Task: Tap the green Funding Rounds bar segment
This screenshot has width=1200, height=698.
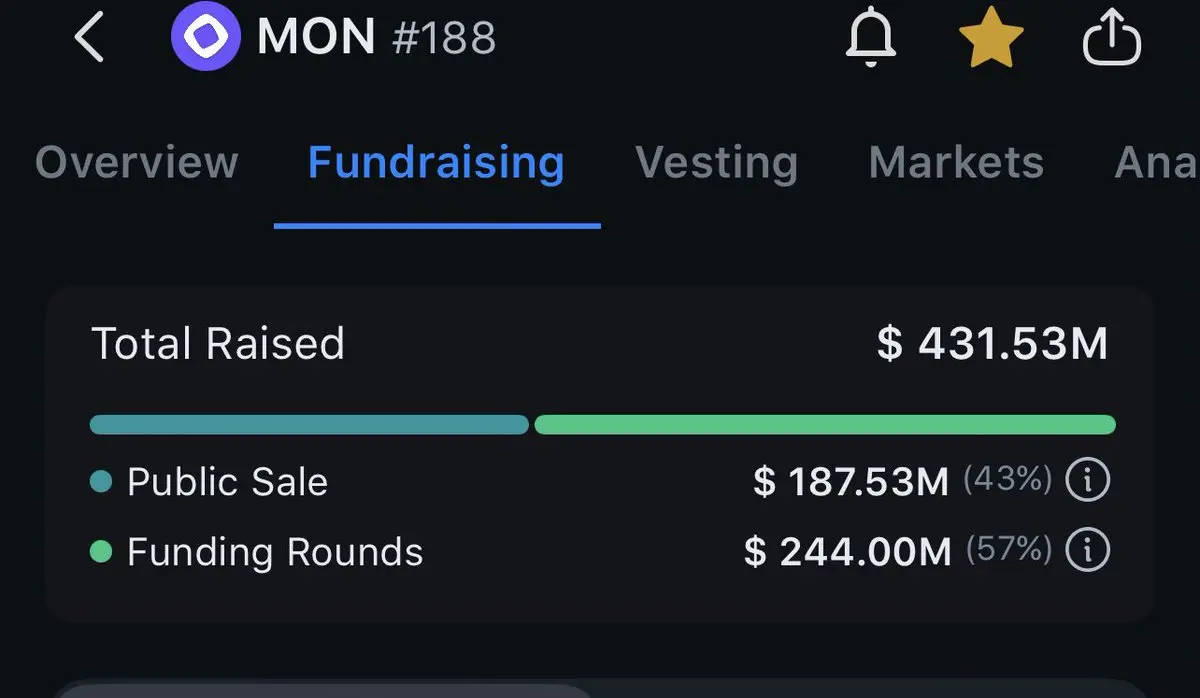Action: point(825,425)
